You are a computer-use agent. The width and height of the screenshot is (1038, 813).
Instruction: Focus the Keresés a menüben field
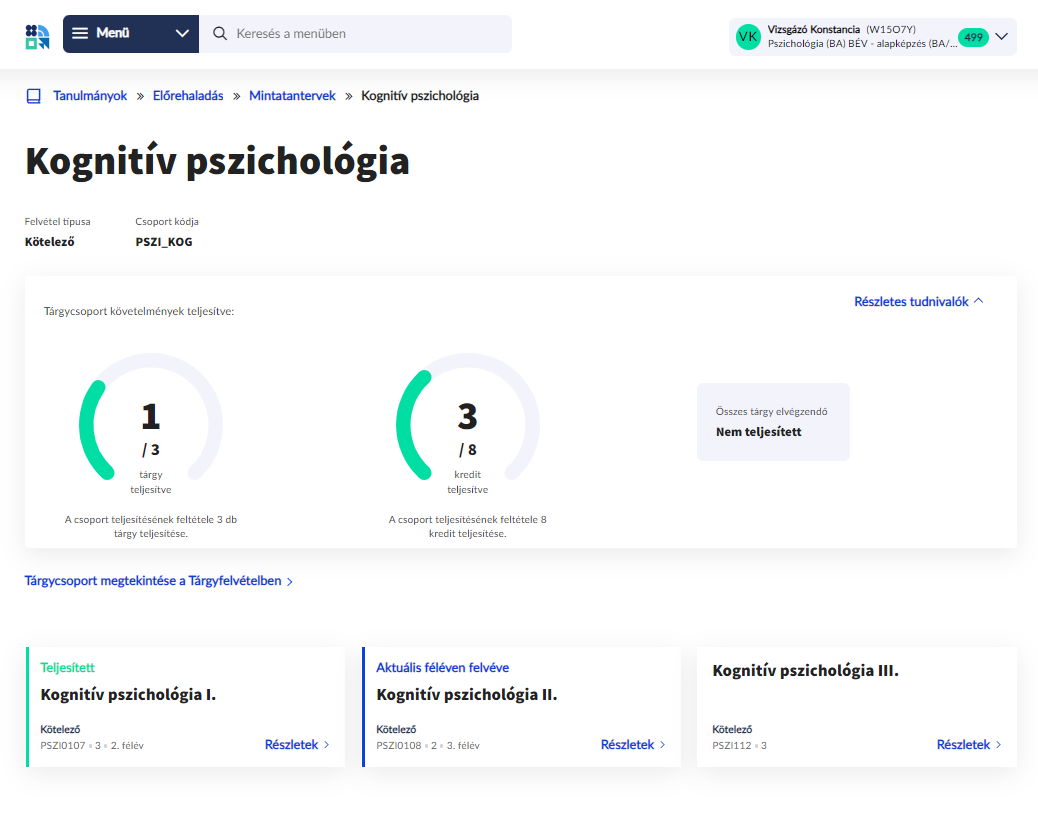(355, 34)
